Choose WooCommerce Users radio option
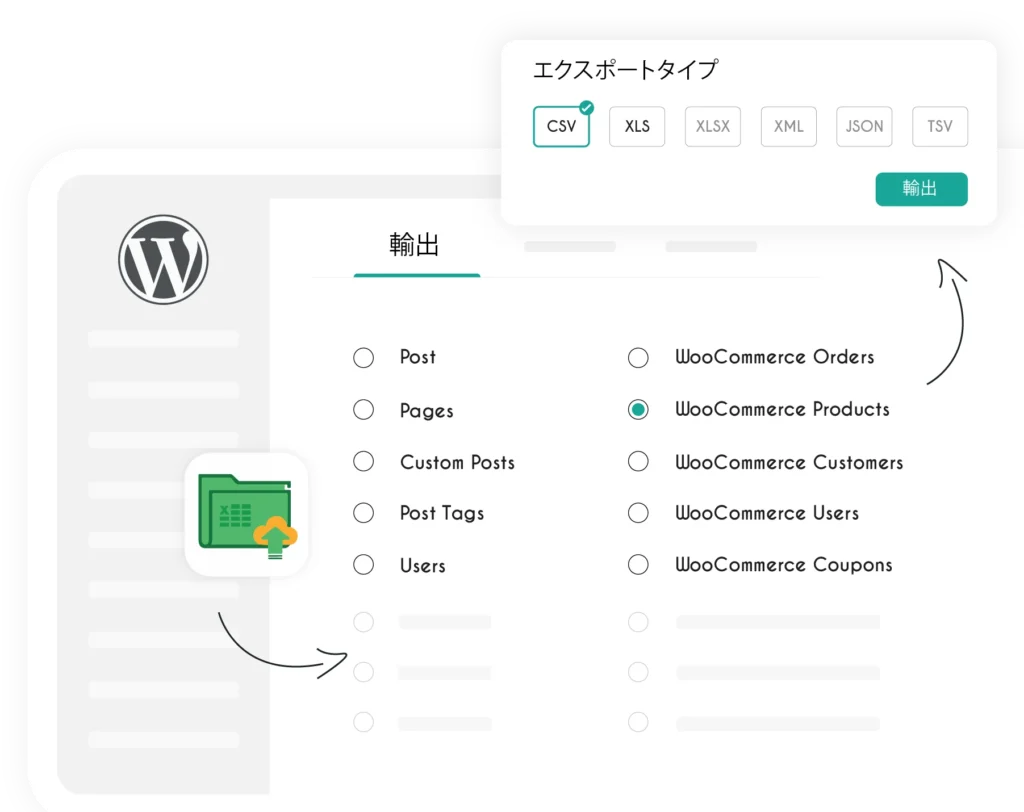The image size is (1024, 812). [x=638, y=513]
